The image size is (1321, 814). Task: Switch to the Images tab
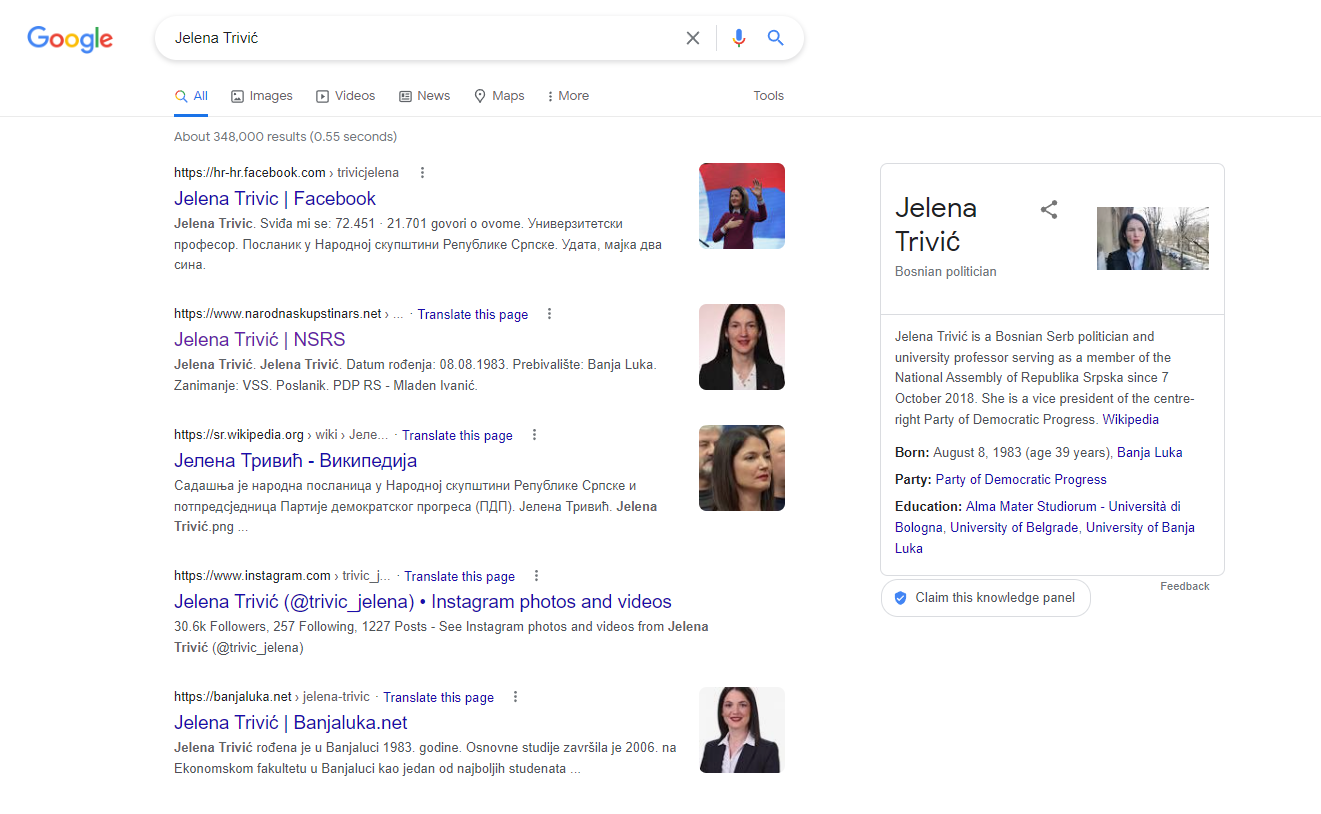(262, 96)
